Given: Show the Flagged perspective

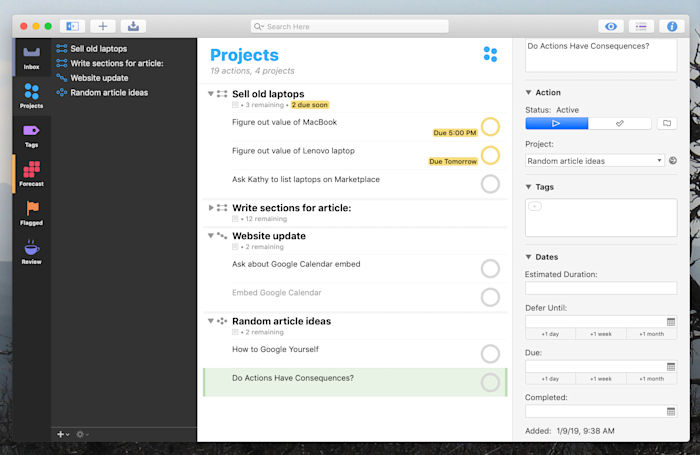Looking at the screenshot, I should (31, 211).
